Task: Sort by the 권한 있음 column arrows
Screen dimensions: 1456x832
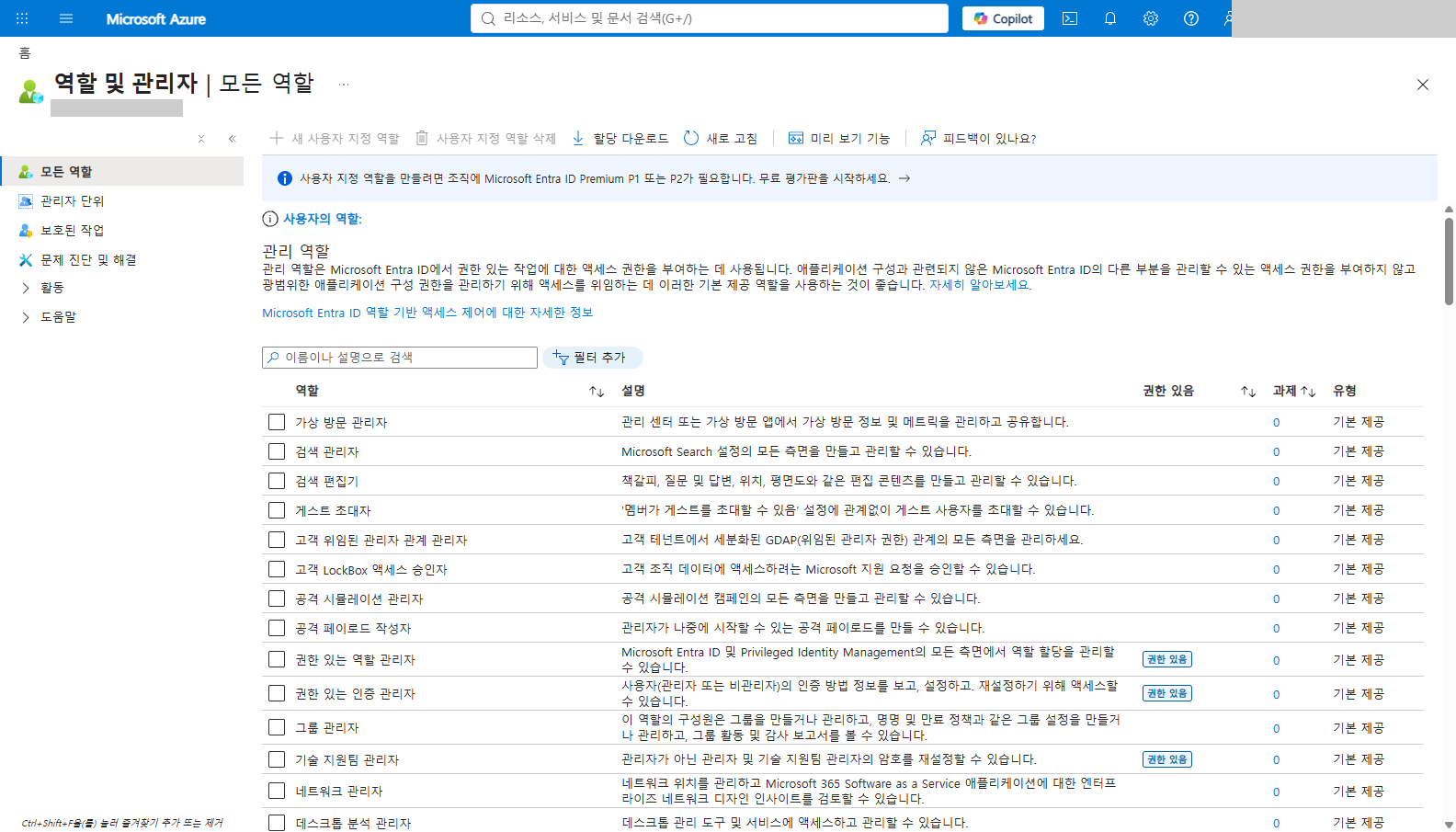Action: tap(1248, 392)
